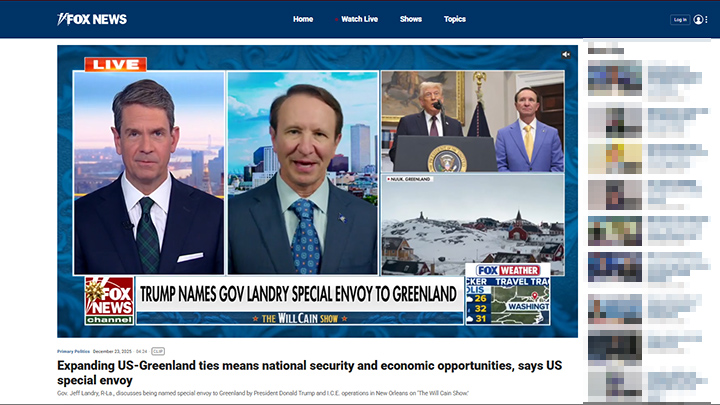
Task: Open the yellow-toned third sidebar thumbnail
Action: (614, 158)
